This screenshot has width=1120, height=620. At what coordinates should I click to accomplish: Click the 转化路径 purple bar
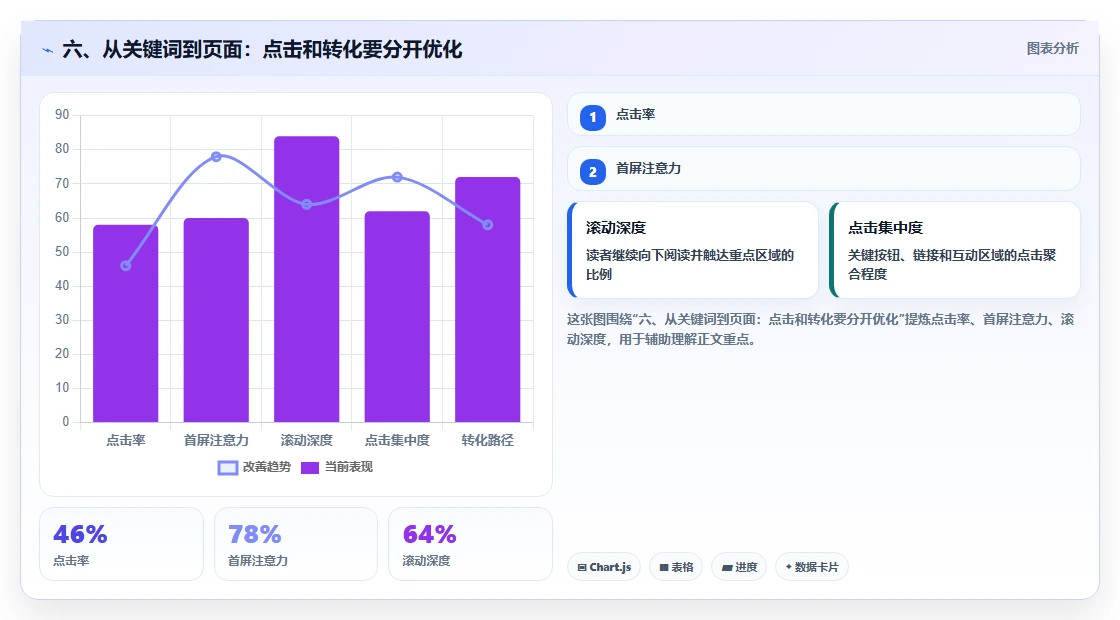point(488,299)
